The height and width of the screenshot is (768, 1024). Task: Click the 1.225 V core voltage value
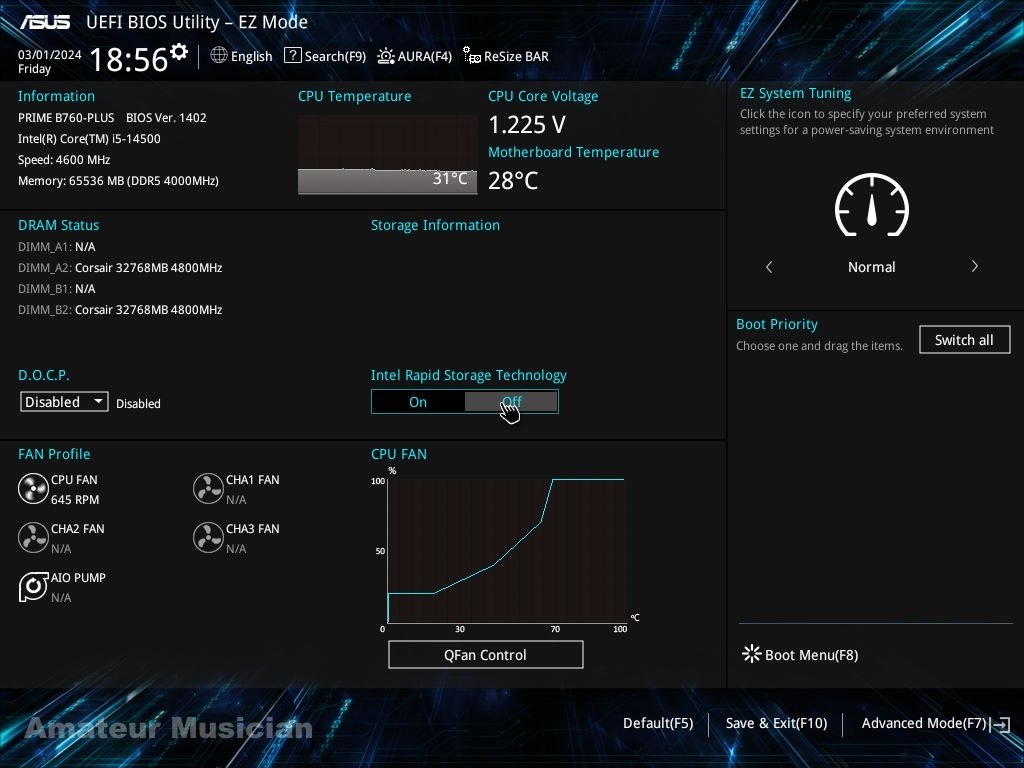click(x=527, y=124)
